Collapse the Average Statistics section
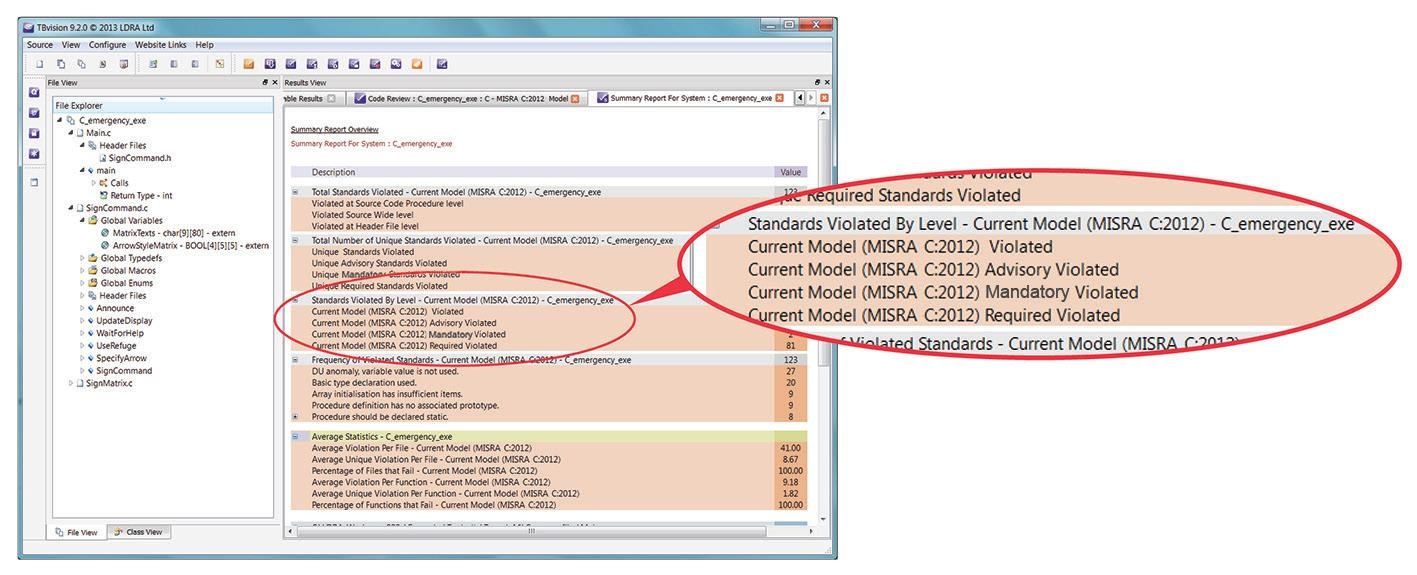Viewport: 1417px width, 575px height. tap(295, 437)
